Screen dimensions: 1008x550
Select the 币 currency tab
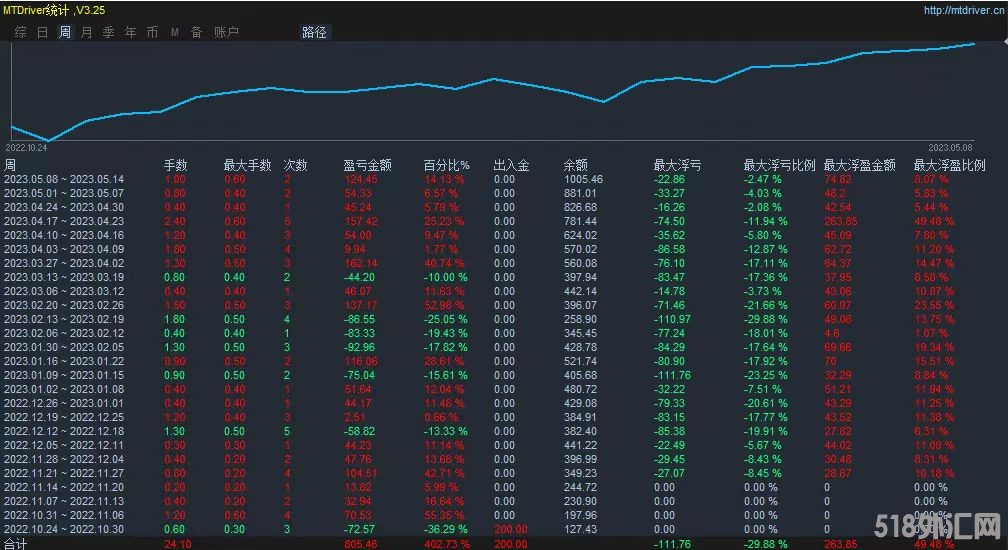point(153,32)
